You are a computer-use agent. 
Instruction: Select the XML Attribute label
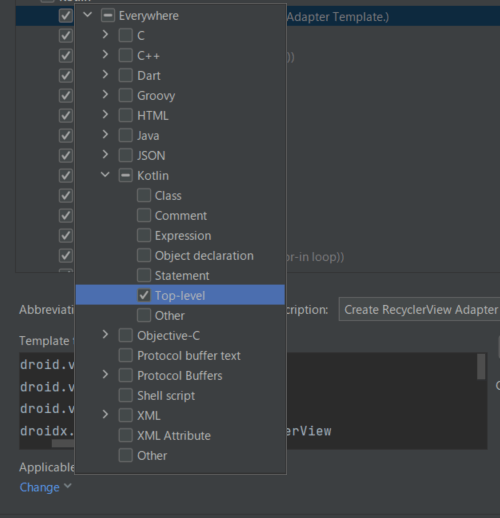click(x=174, y=436)
